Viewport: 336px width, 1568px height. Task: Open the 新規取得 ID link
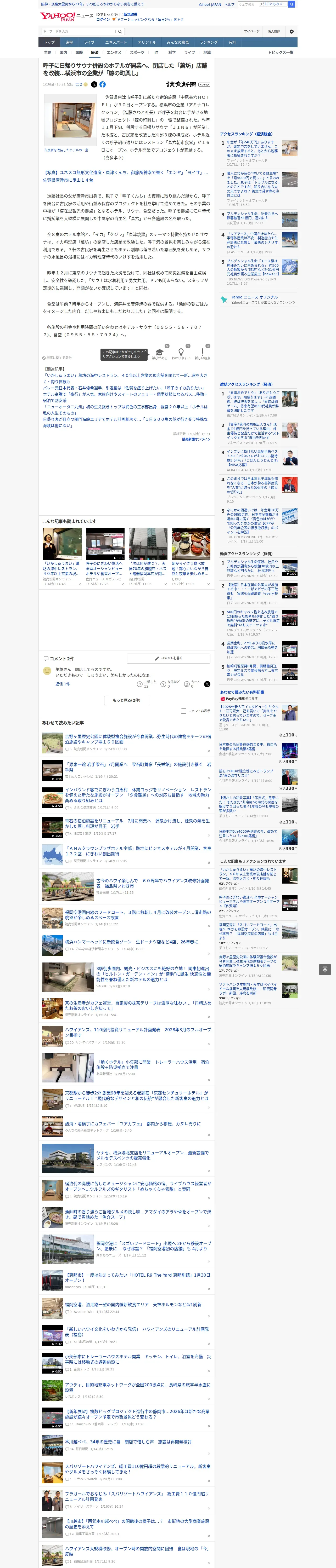pyautogui.click(x=131, y=14)
